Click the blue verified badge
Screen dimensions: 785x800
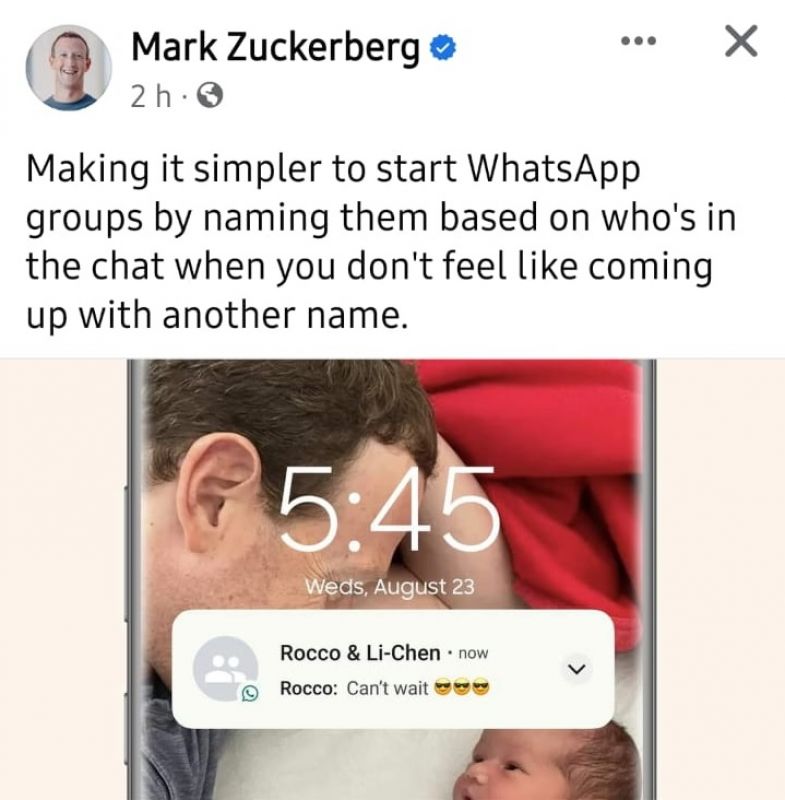pyautogui.click(x=443, y=48)
